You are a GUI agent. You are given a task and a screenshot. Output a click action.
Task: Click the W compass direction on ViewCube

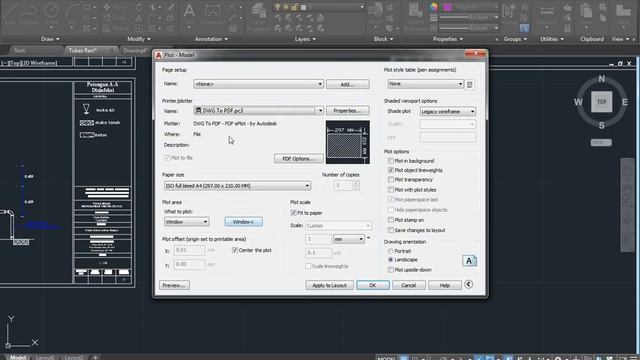coord(578,102)
